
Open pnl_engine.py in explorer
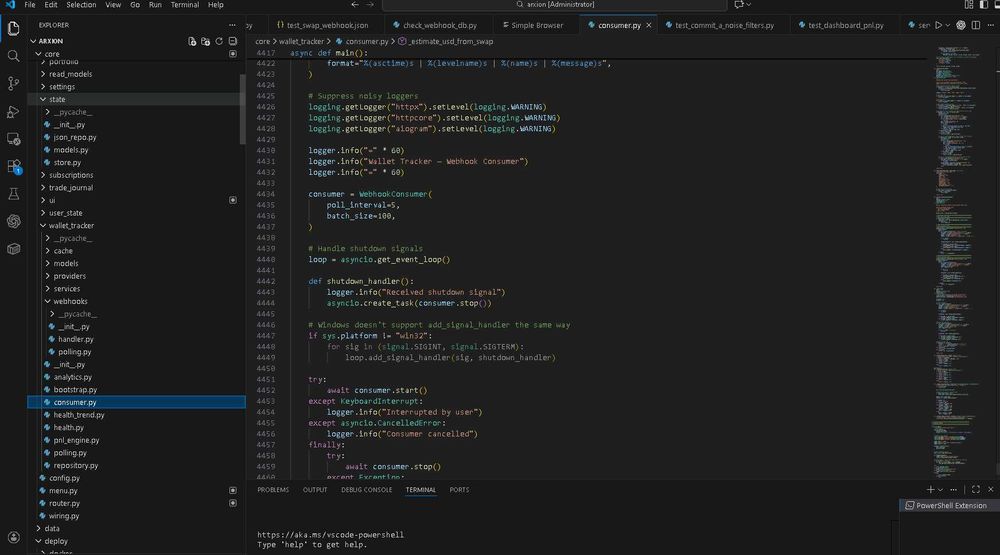tap(136, 440)
